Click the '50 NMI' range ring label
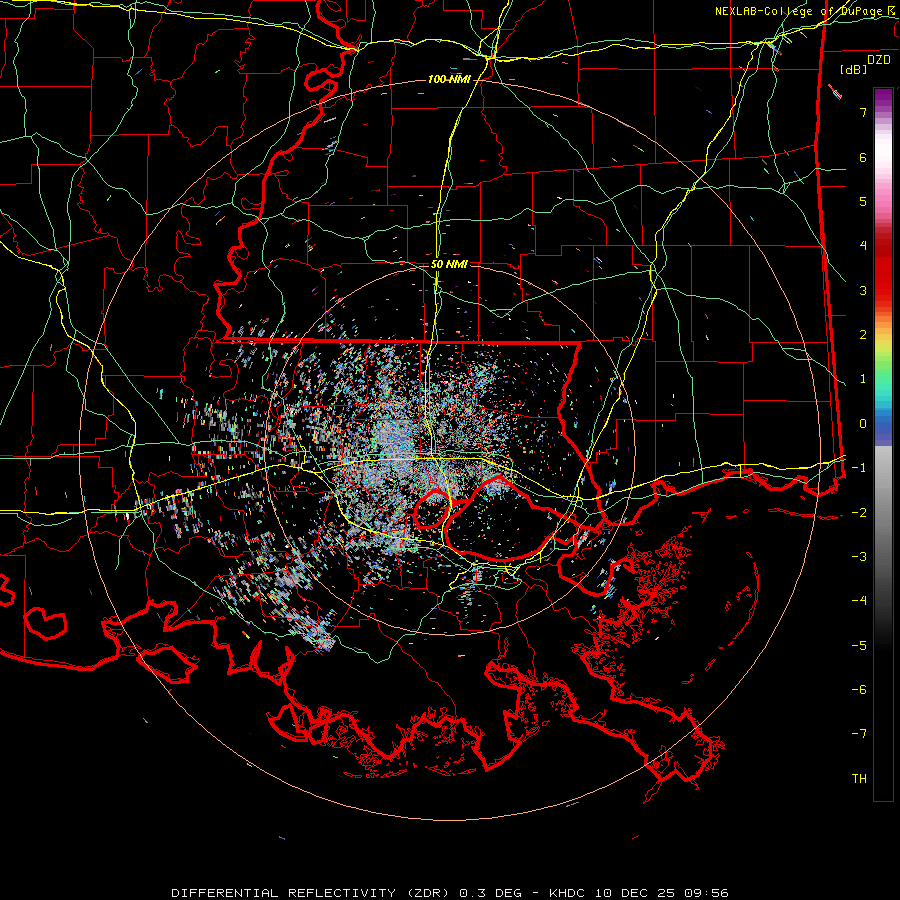The height and width of the screenshot is (900, 900). pyautogui.click(x=449, y=264)
